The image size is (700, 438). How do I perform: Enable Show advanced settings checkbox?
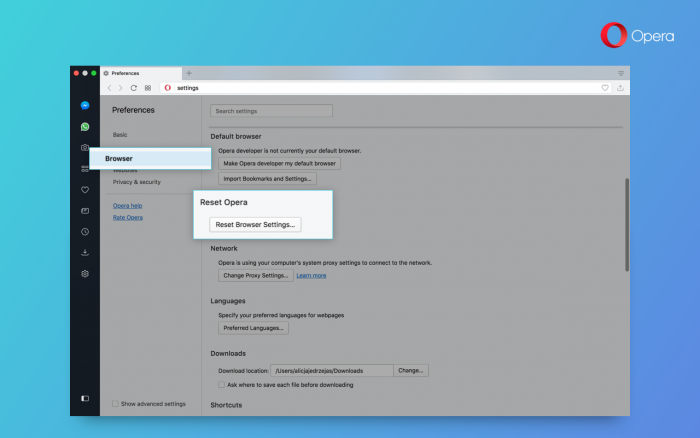(x=115, y=404)
